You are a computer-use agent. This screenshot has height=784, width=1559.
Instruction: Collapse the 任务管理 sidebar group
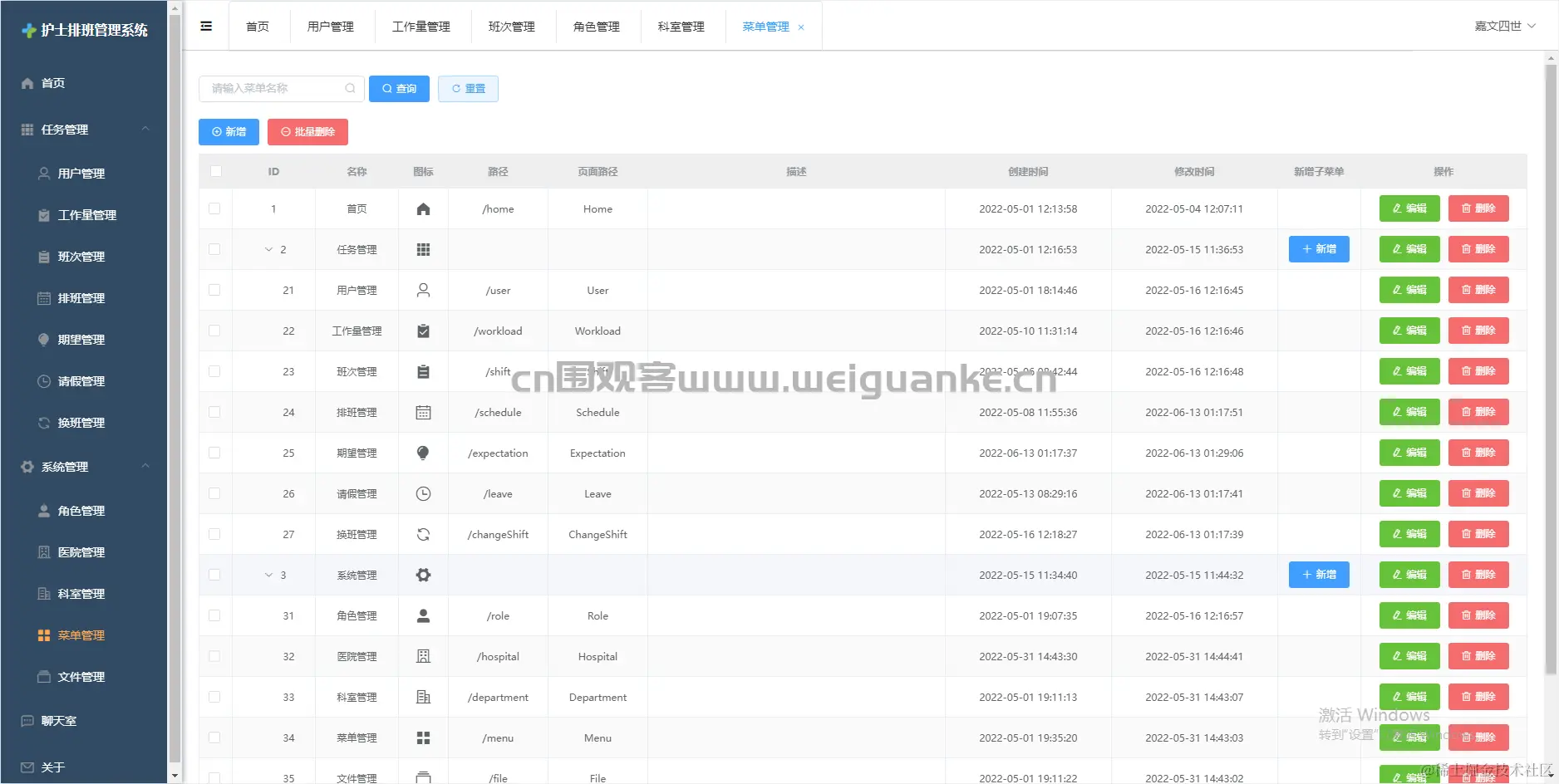tap(145, 129)
